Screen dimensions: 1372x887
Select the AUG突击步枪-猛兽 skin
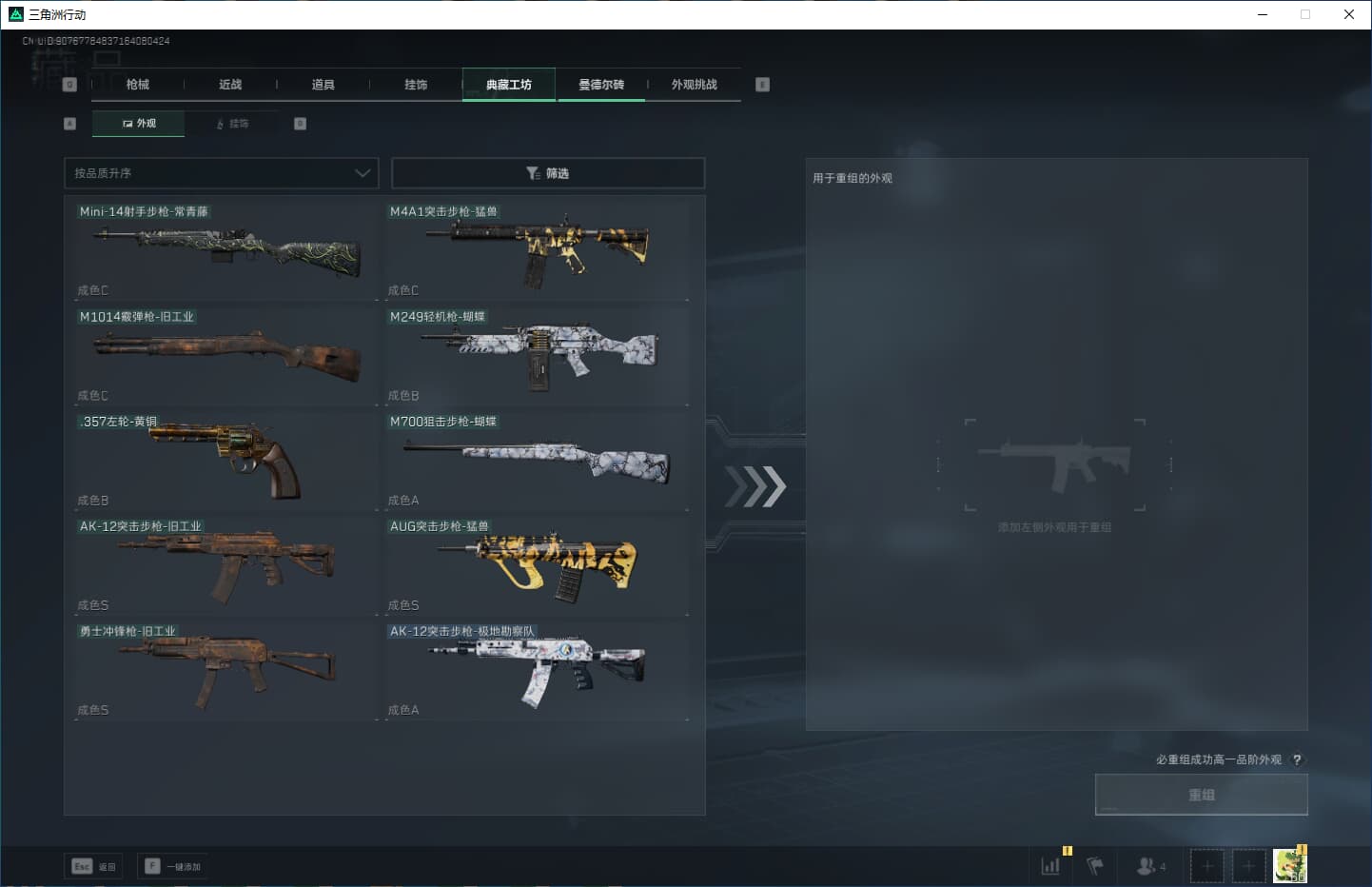coord(538,565)
